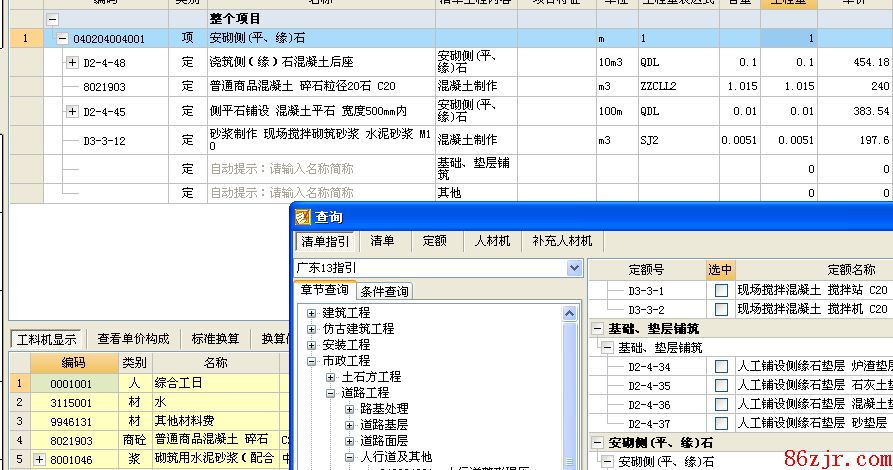Collapse the 安砌侧(平、缘)石 group header
This screenshot has height=470, width=893.
pos(597,443)
